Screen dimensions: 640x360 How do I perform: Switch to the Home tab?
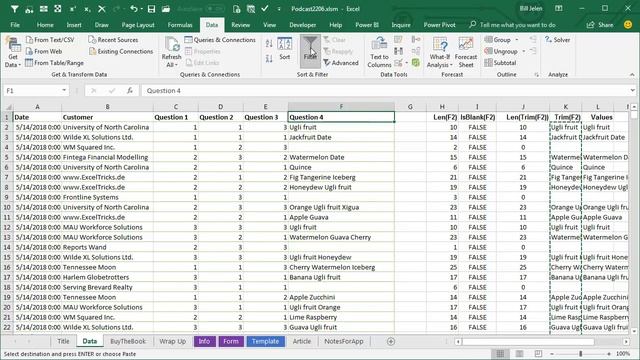pyautogui.click(x=45, y=25)
